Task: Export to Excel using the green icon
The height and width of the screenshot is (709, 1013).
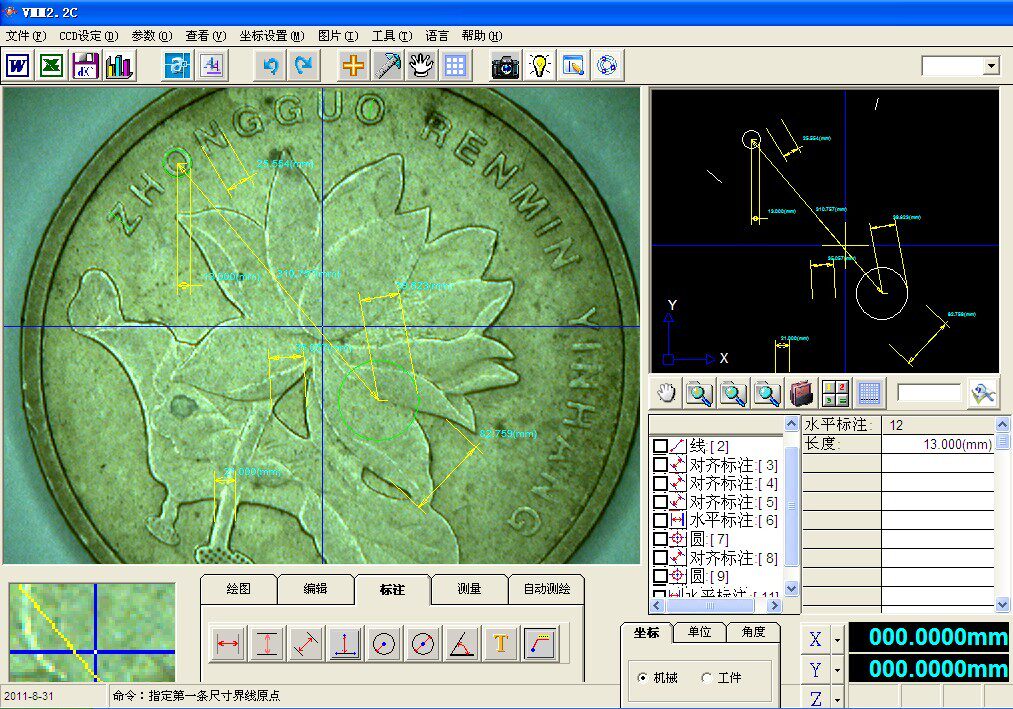Action: [51, 65]
